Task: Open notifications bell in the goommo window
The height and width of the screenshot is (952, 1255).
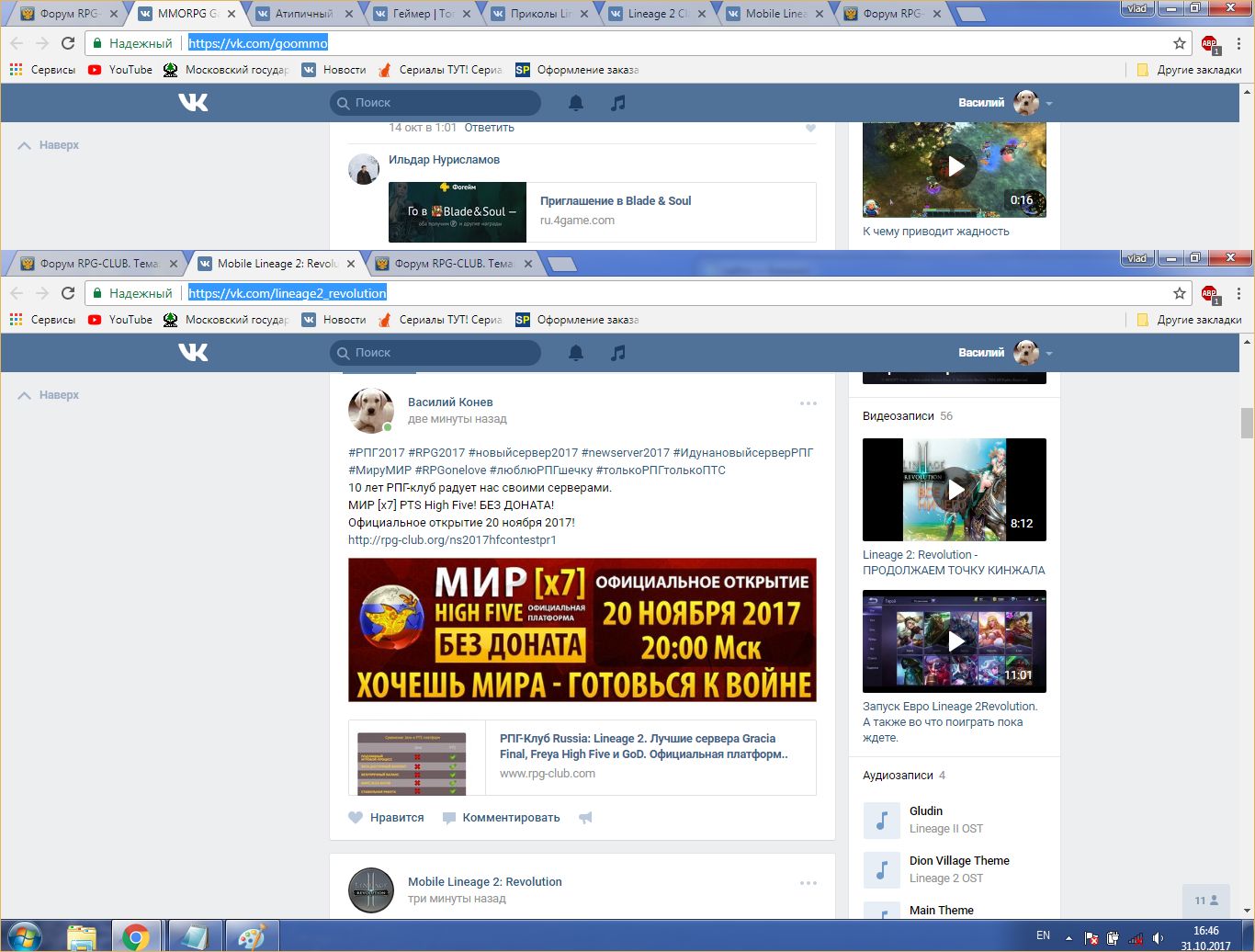Action: 576,102
